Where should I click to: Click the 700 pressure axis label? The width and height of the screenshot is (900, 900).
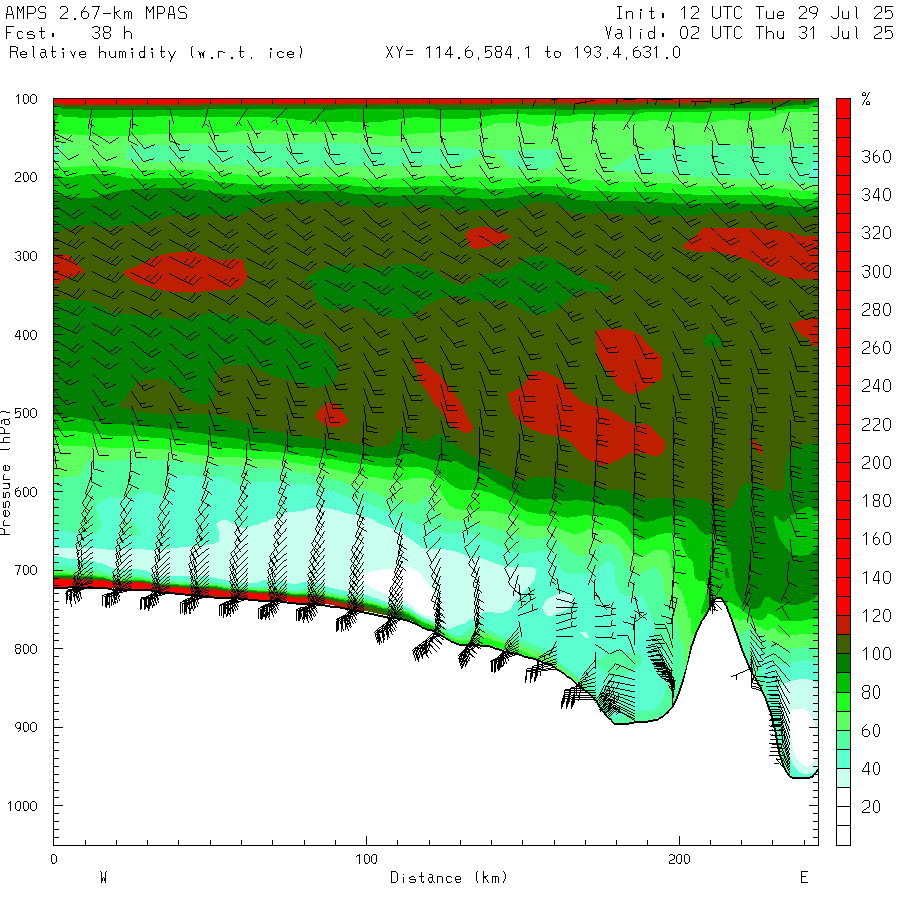pyautogui.click(x=26, y=570)
